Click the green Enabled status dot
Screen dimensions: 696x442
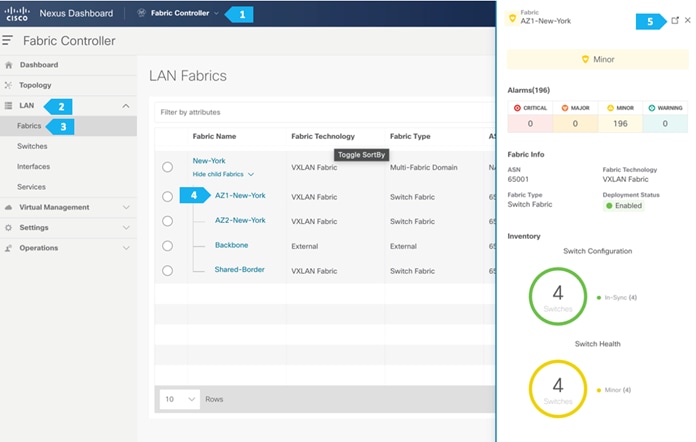click(609, 205)
